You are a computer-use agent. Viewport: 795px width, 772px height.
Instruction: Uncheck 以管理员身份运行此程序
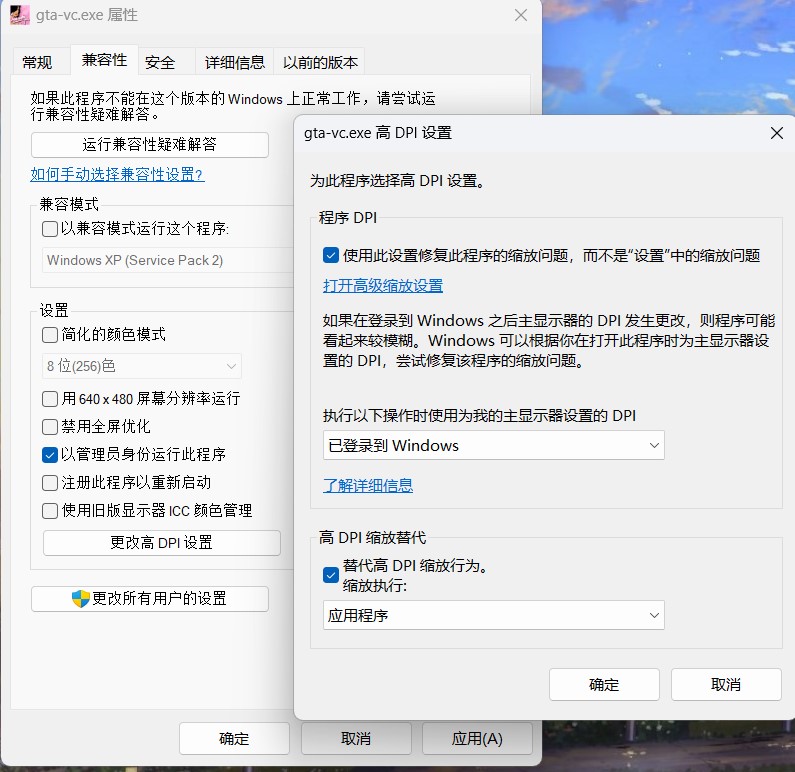[x=50, y=455]
